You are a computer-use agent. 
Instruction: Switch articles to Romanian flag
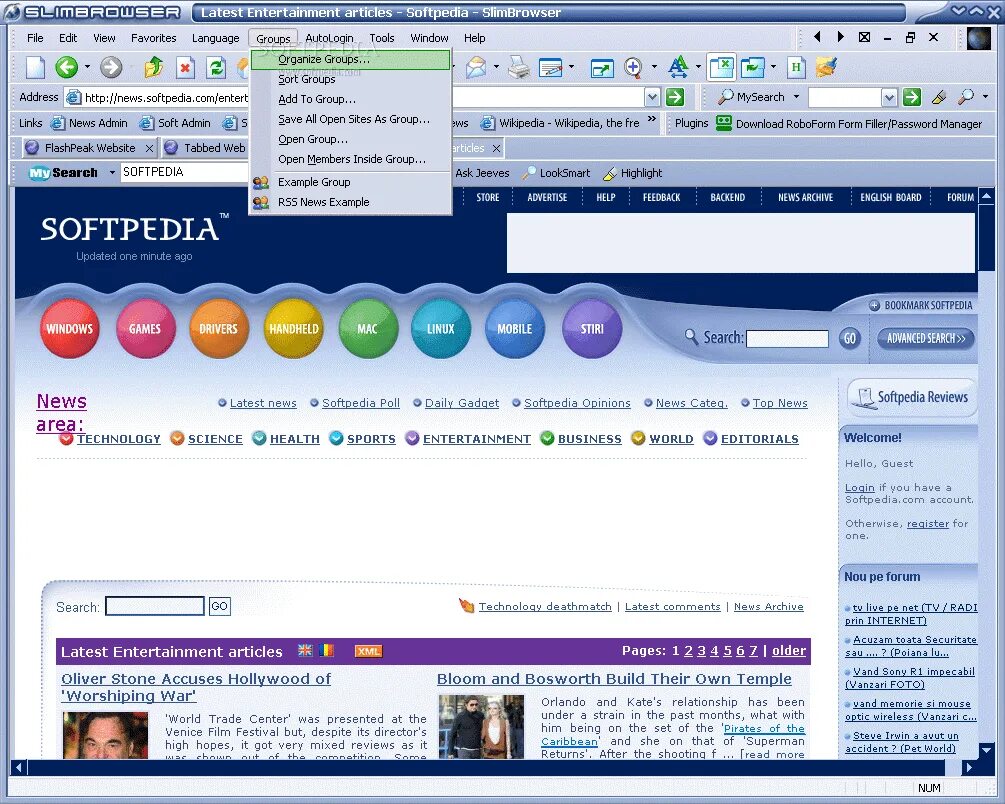(326, 650)
